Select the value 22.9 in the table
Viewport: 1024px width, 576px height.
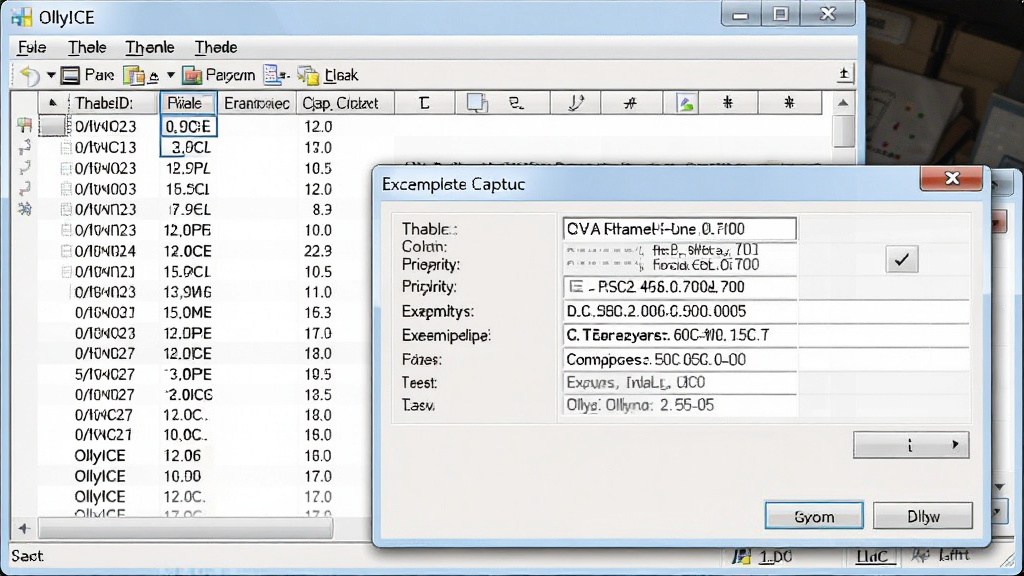(318, 251)
